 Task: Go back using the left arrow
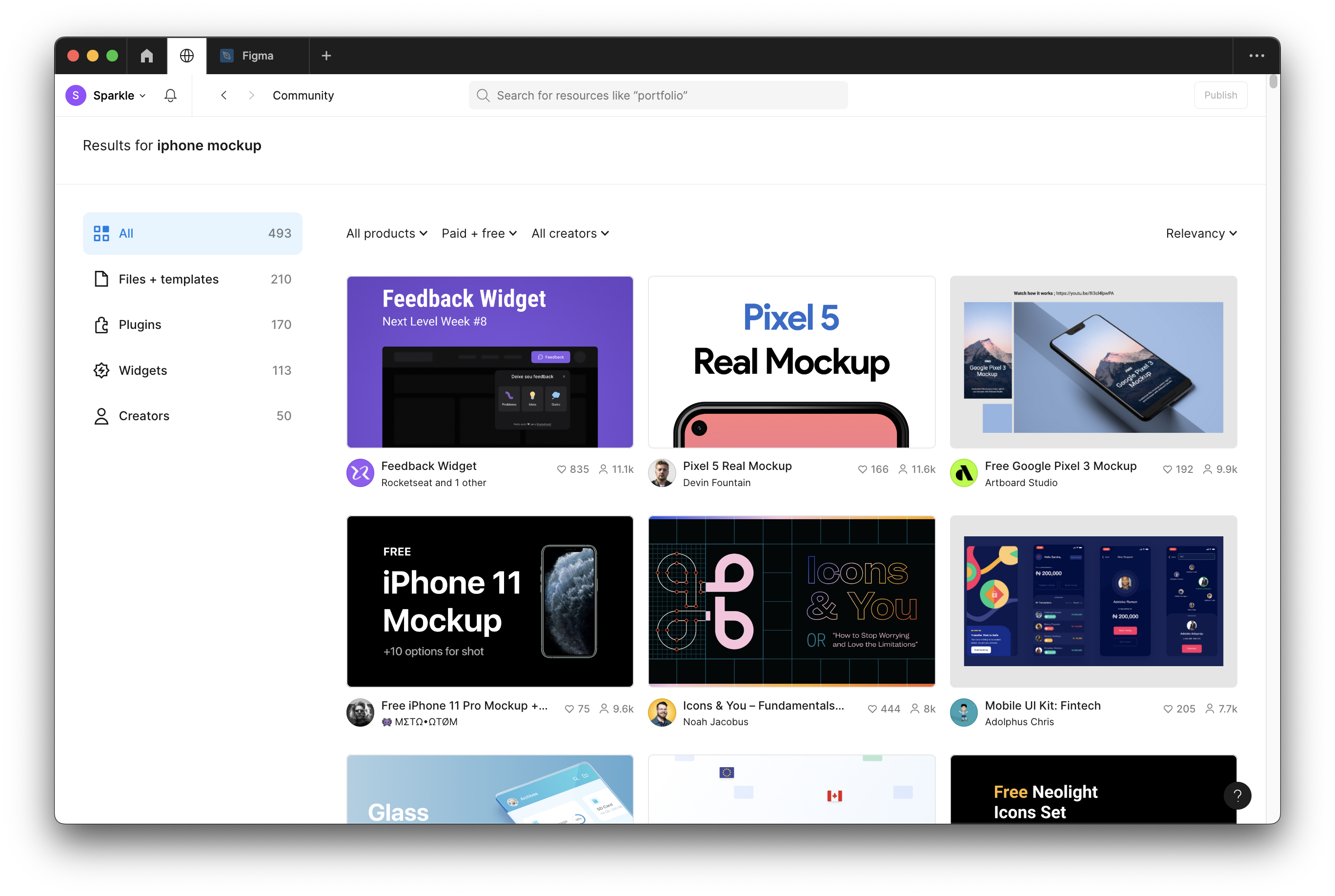coord(224,96)
